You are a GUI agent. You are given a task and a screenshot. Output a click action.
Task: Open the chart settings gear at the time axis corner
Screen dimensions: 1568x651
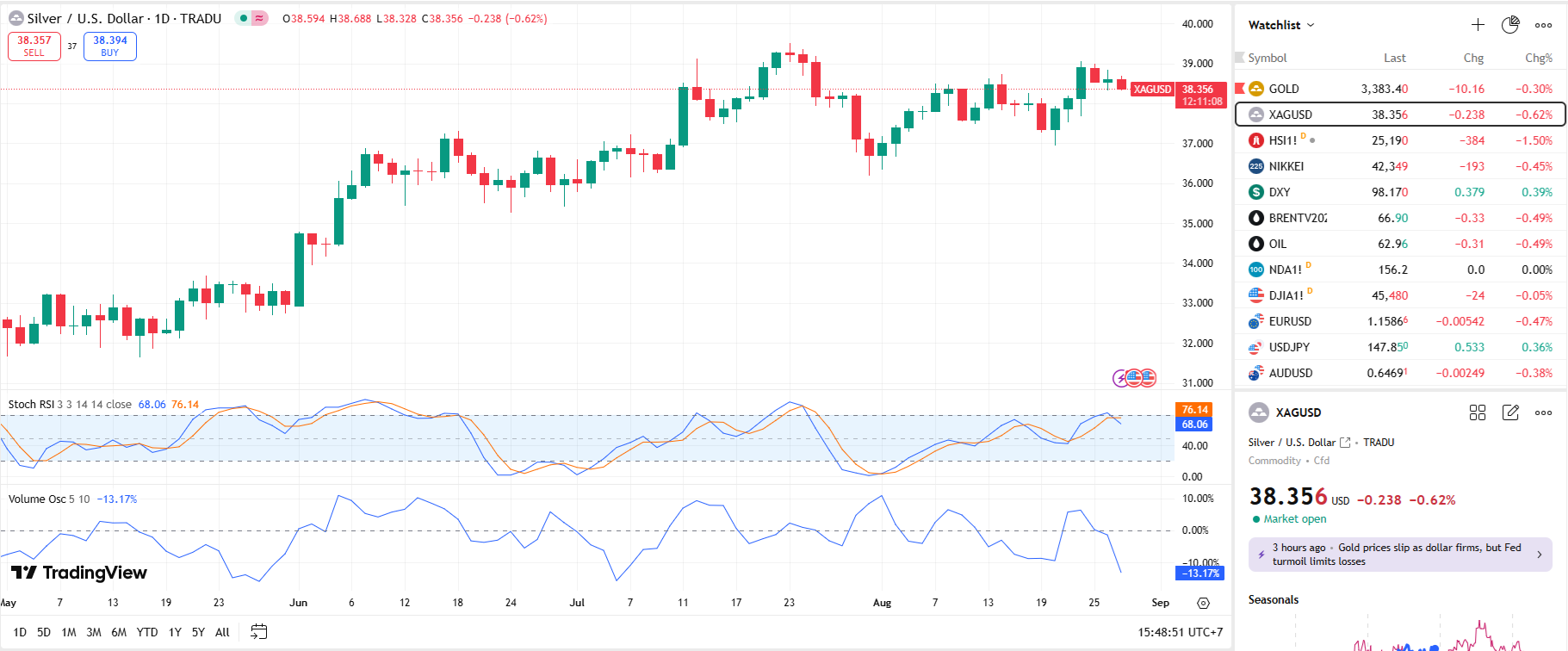[x=1203, y=603]
